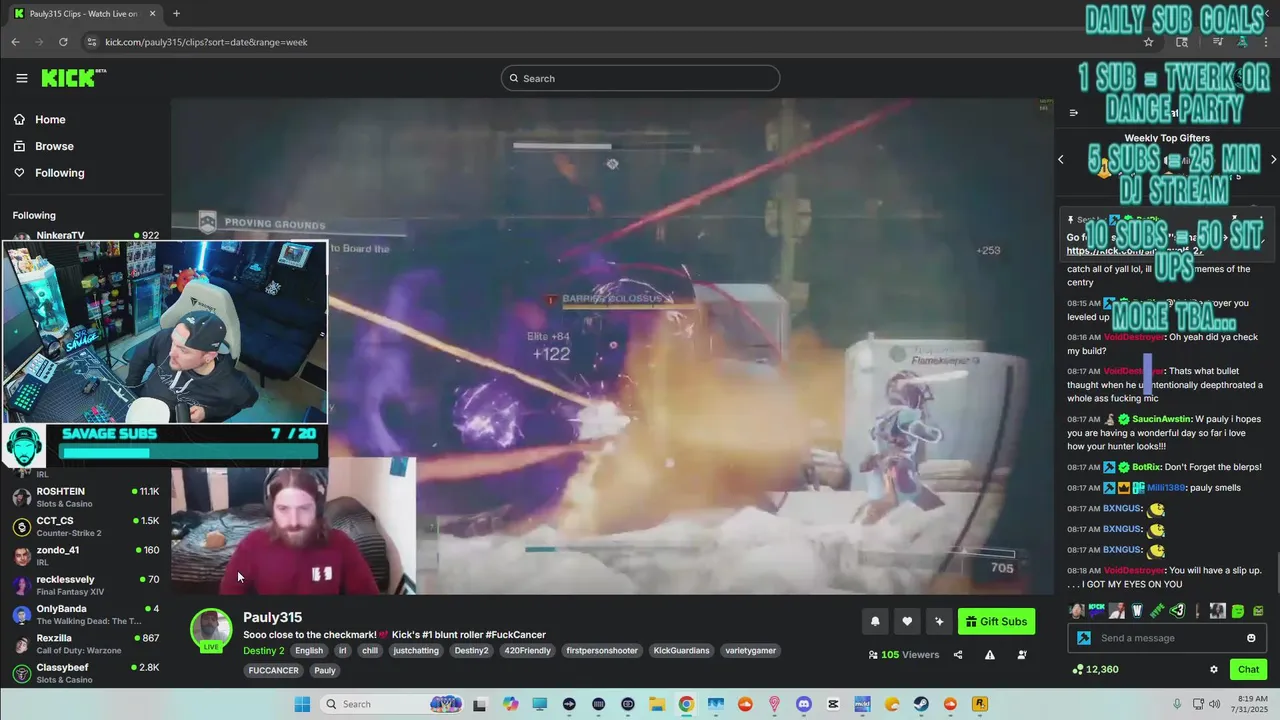Reload the page in Chrome
1280x720 pixels.
[x=63, y=42]
